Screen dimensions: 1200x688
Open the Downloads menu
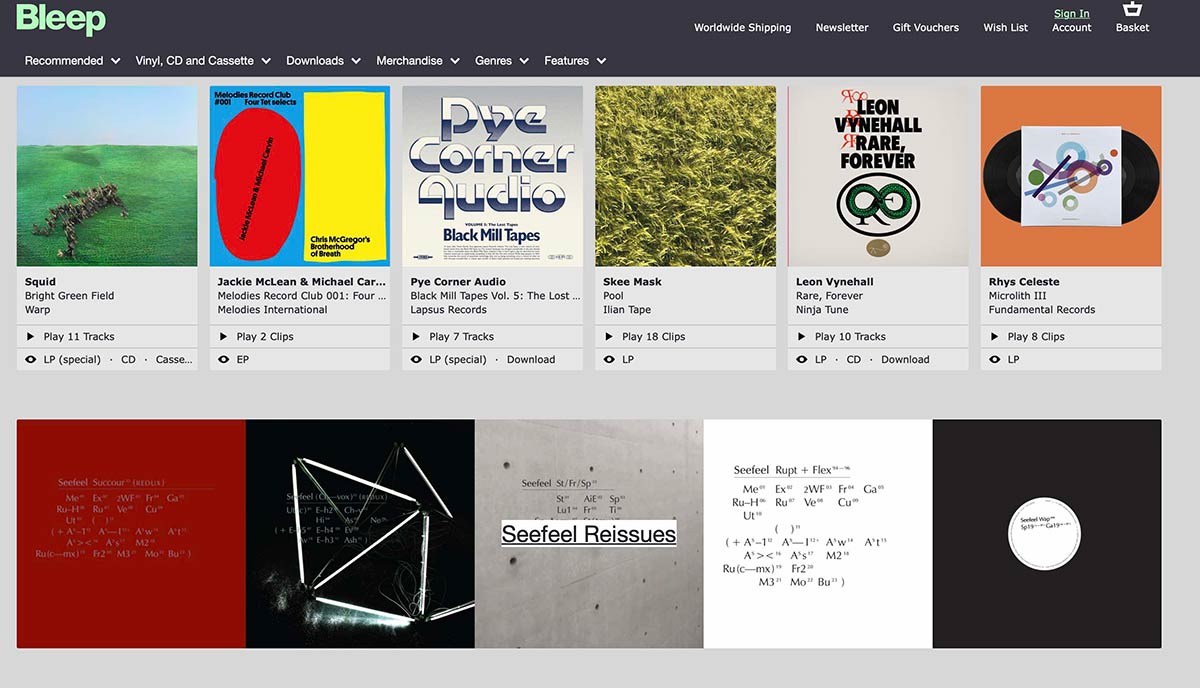pyautogui.click(x=323, y=61)
